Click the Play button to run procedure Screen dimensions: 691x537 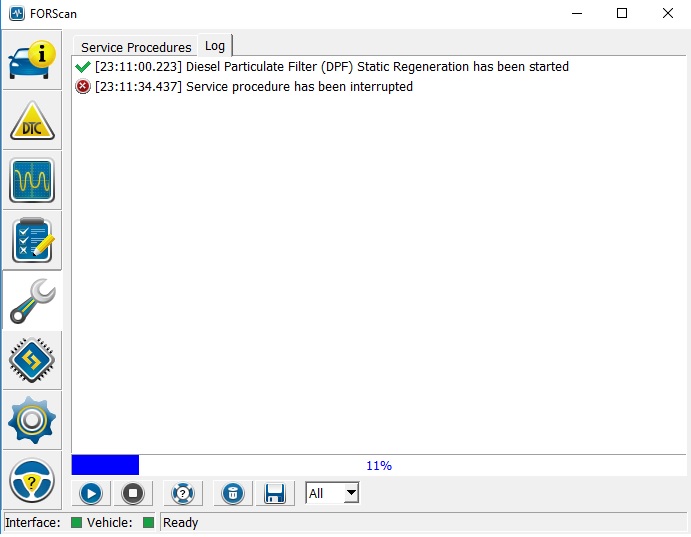(91, 493)
